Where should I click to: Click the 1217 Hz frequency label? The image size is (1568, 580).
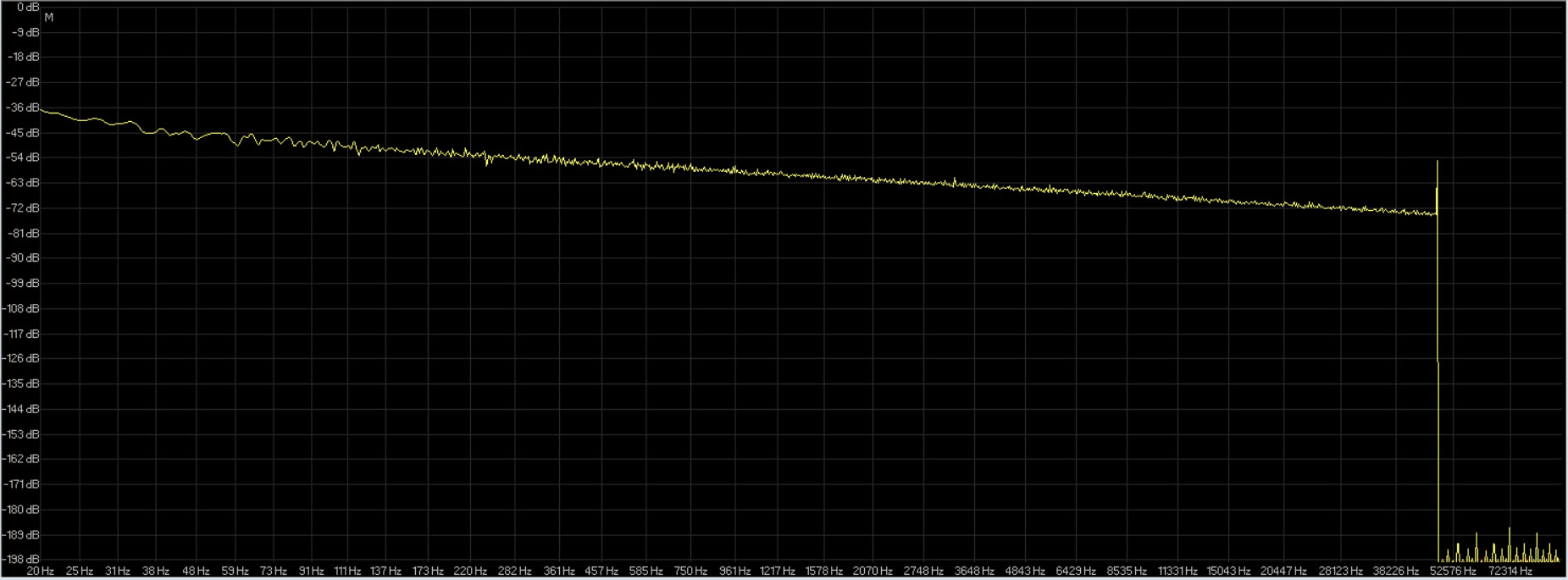pos(778,572)
